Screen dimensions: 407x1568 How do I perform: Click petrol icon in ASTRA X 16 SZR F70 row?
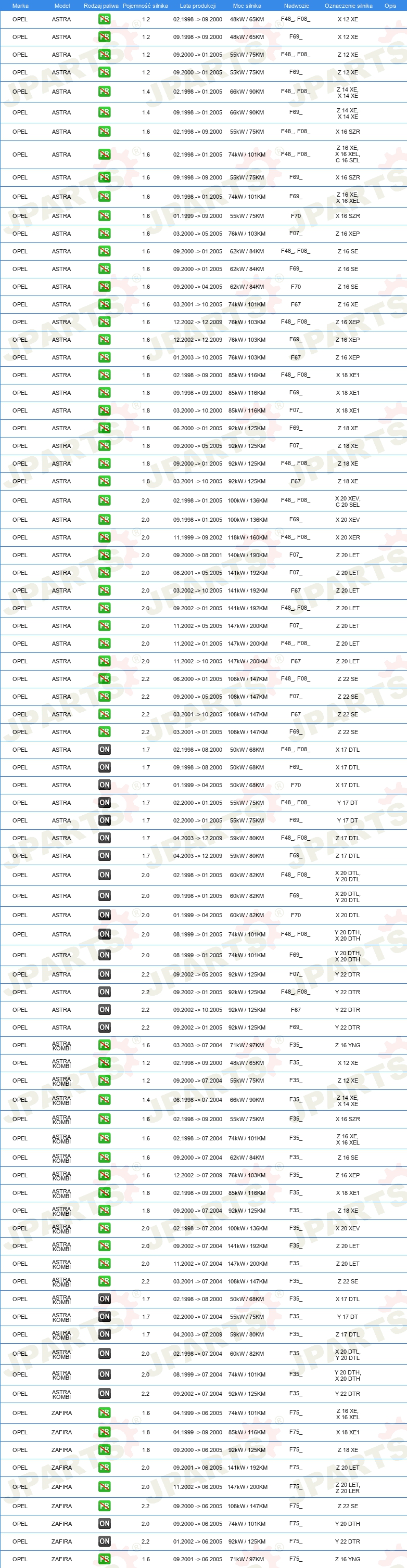click(104, 216)
